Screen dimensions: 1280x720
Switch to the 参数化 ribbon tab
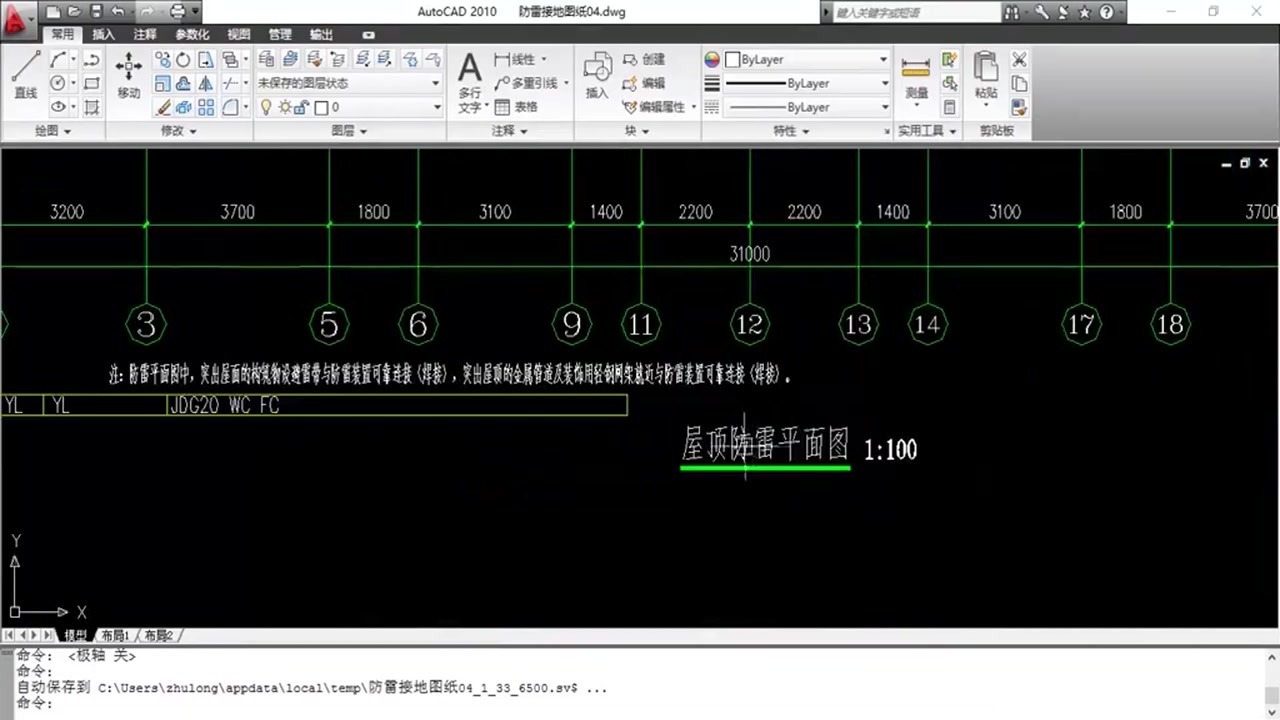pos(192,34)
